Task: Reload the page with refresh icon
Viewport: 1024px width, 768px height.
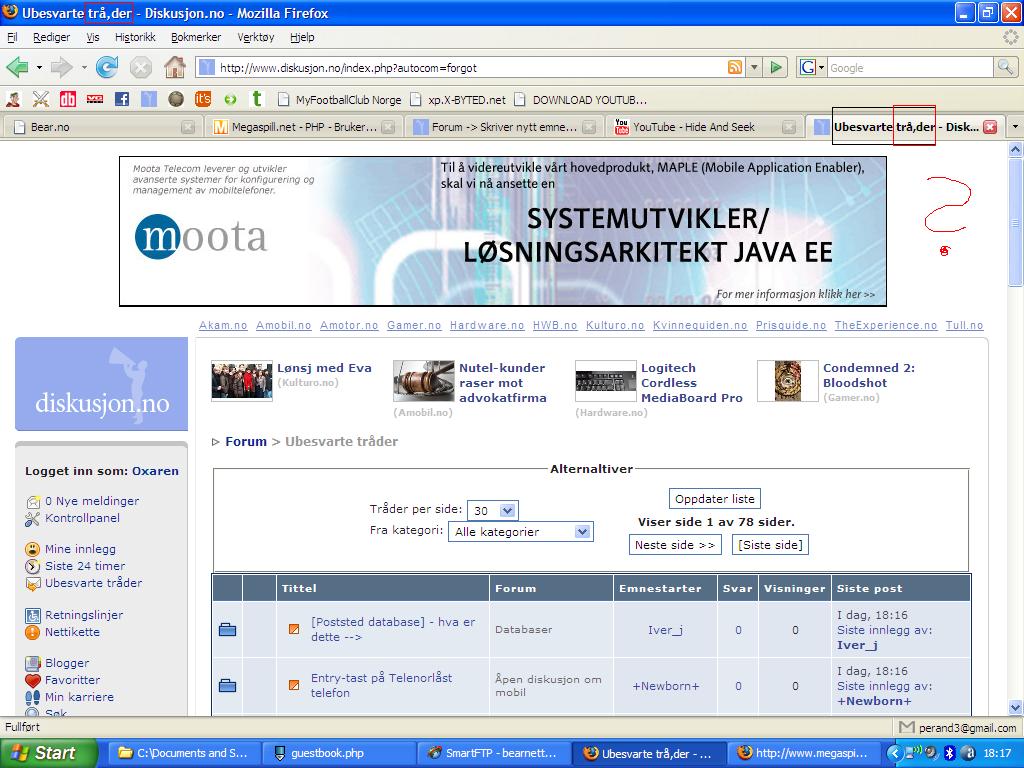Action: pyautogui.click(x=107, y=67)
